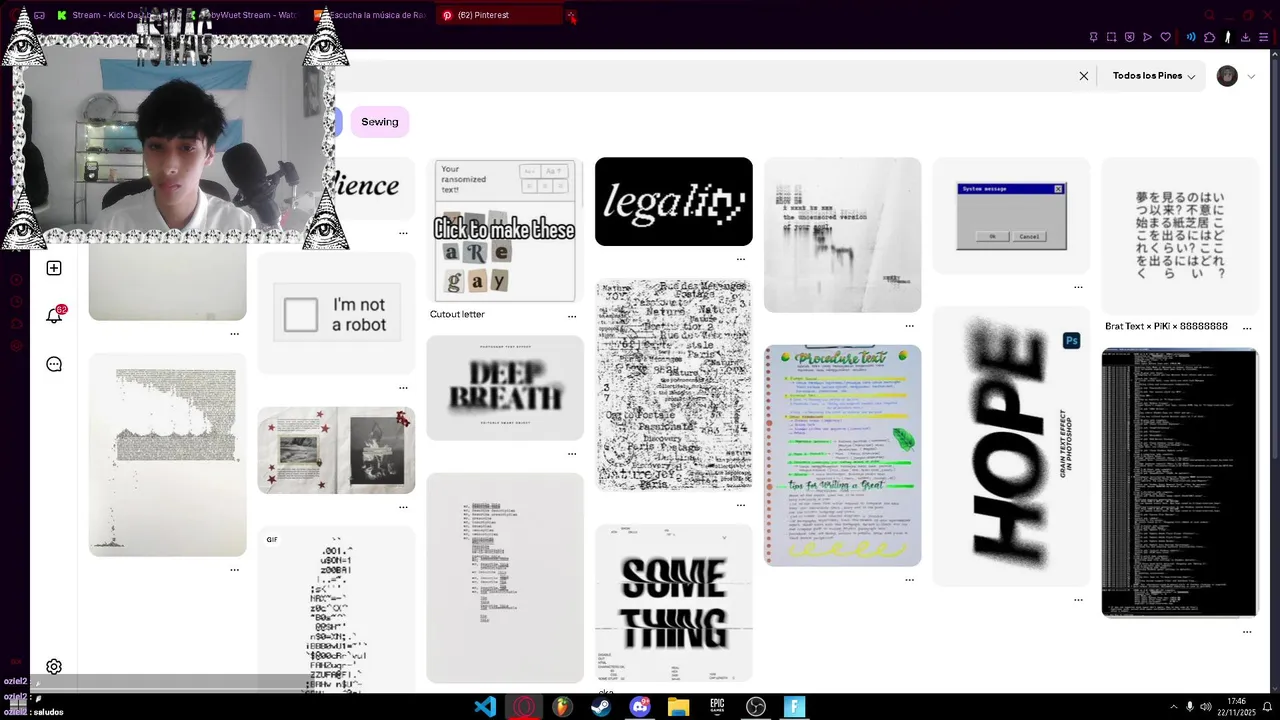
Task: Open the browser extensions cube icon
Action: (x=1209, y=37)
